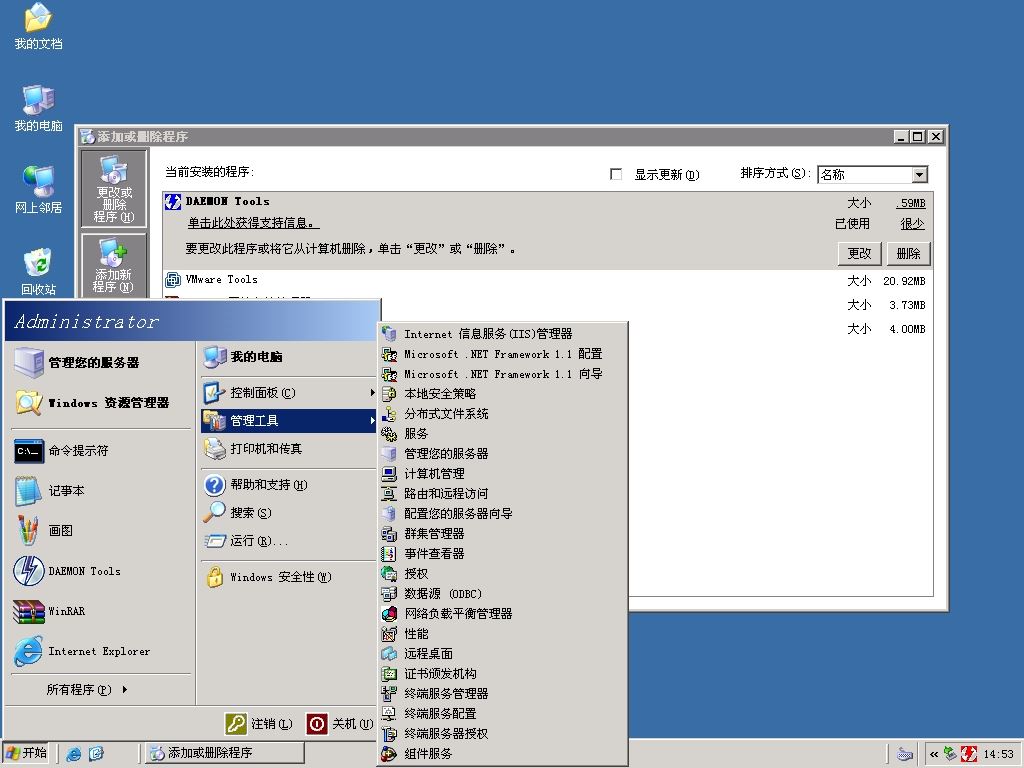Open 命令提示符 from Start menu
The image size is (1024, 768).
[x=101, y=451]
